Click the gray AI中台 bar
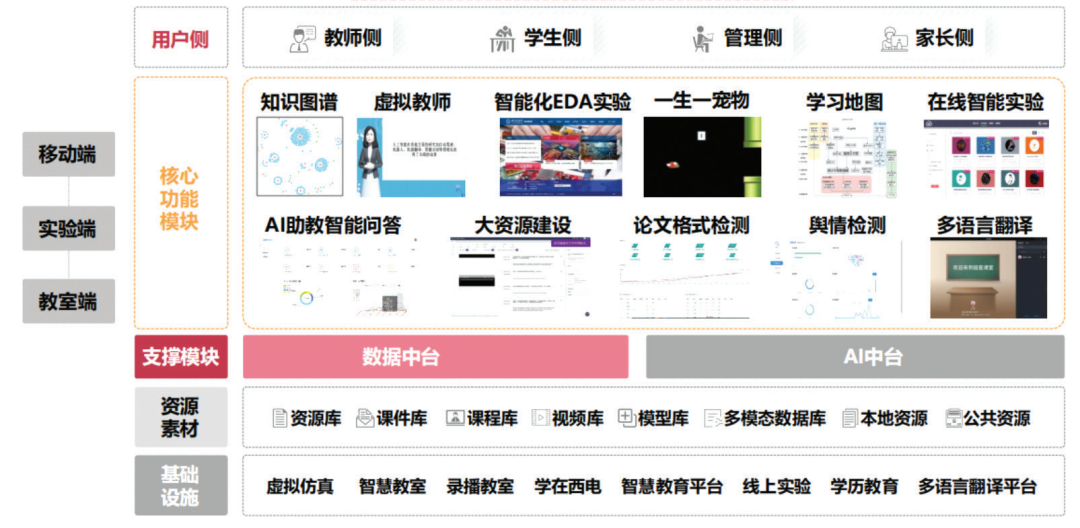The height and width of the screenshot is (528, 1080). [855, 357]
